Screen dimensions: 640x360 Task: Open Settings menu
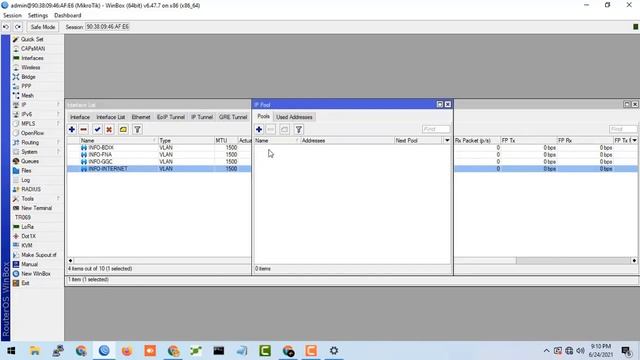tap(38, 16)
